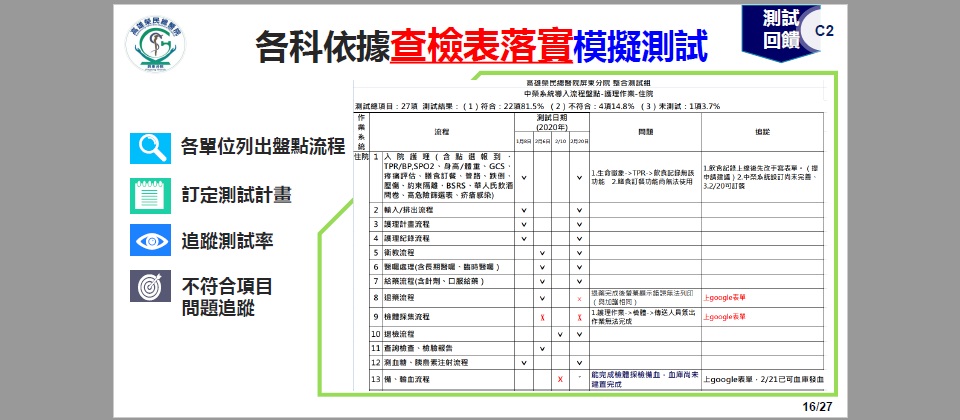Screen dimensions: 960x420
Task: Click the 追蹤測試率 label
Action: point(227,241)
